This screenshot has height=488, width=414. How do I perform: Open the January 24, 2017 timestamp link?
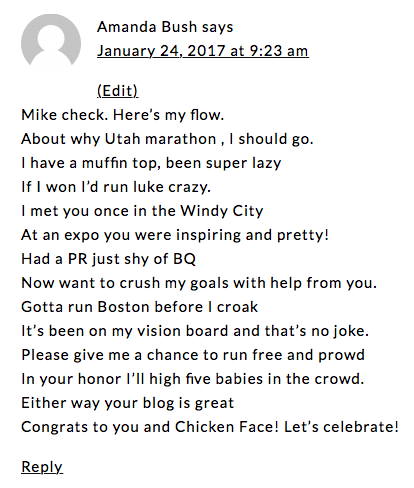pyautogui.click(x=203, y=51)
